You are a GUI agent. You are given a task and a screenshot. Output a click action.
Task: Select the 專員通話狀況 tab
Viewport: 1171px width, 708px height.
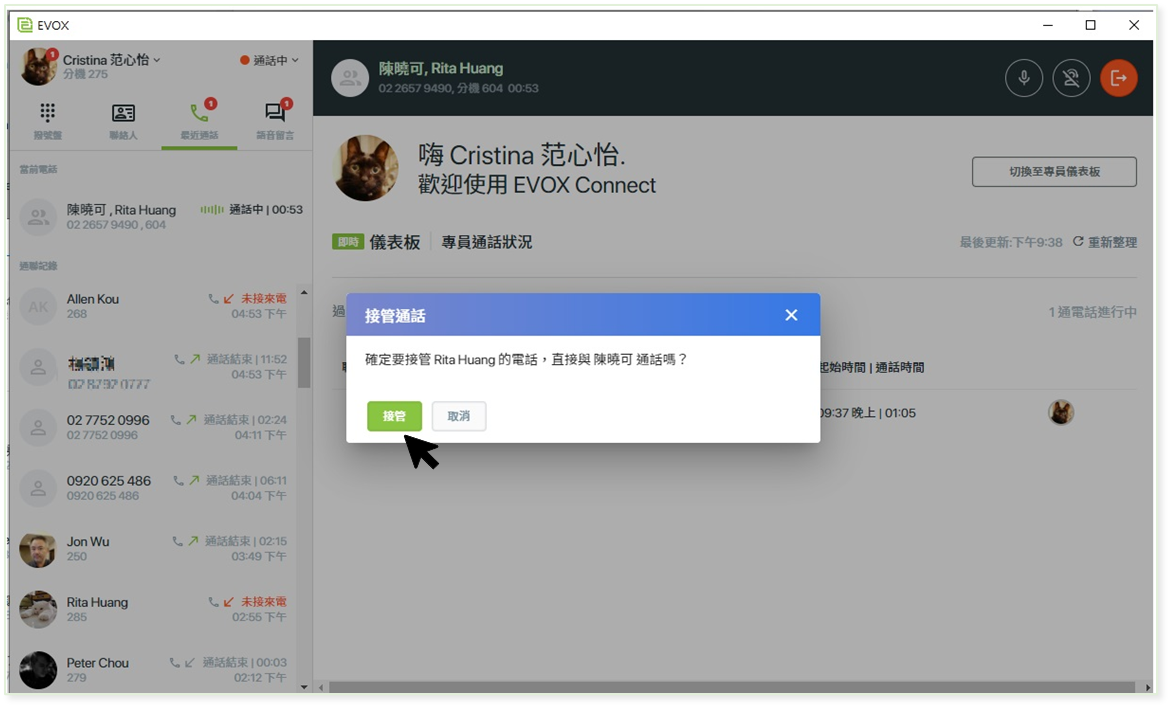(x=486, y=242)
